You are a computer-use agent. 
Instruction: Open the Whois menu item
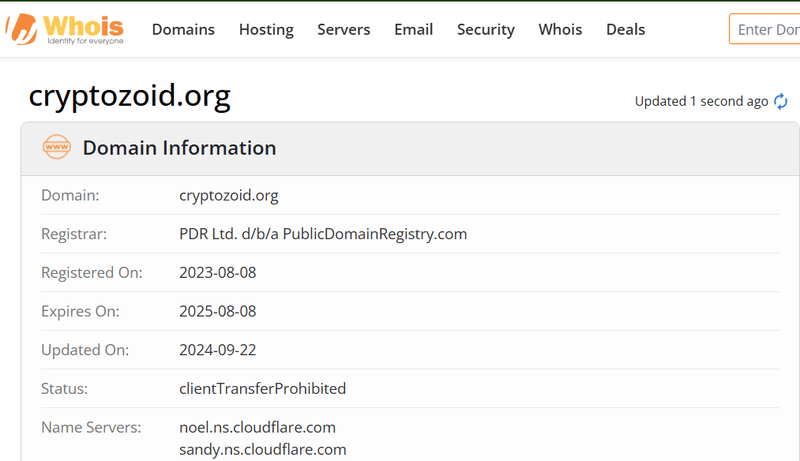click(560, 30)
